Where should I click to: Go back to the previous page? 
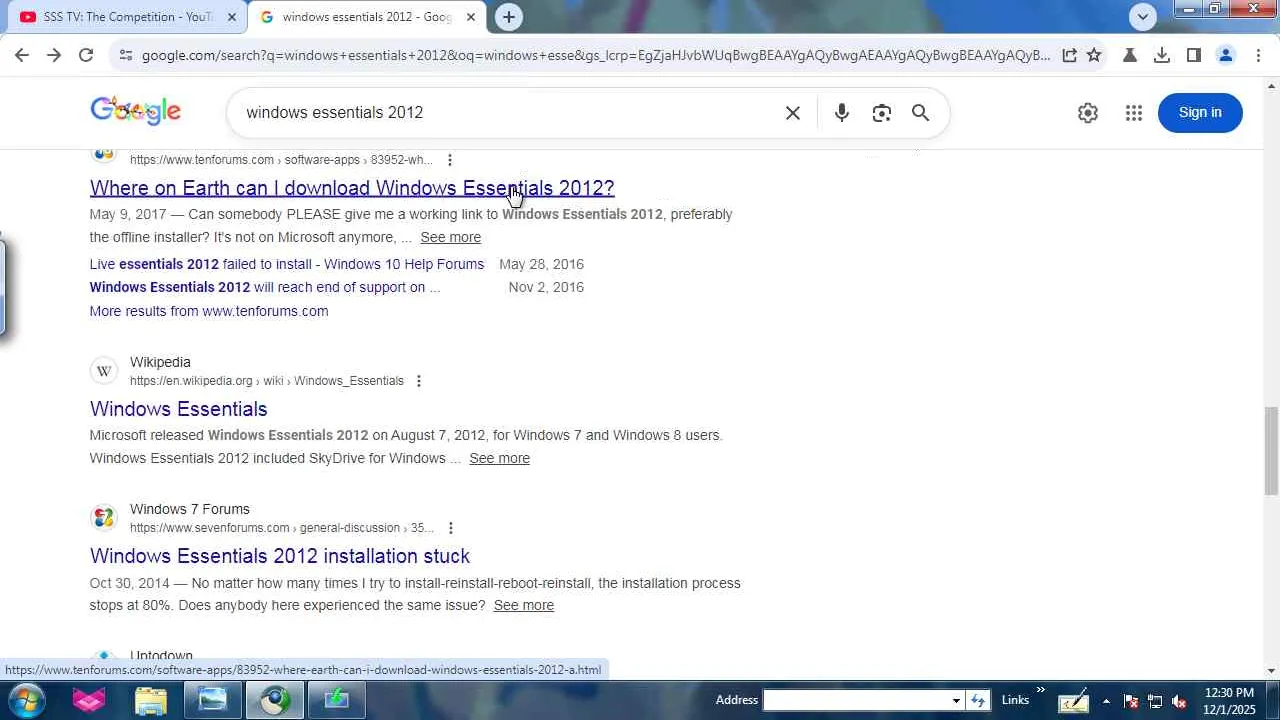(22, 56)
